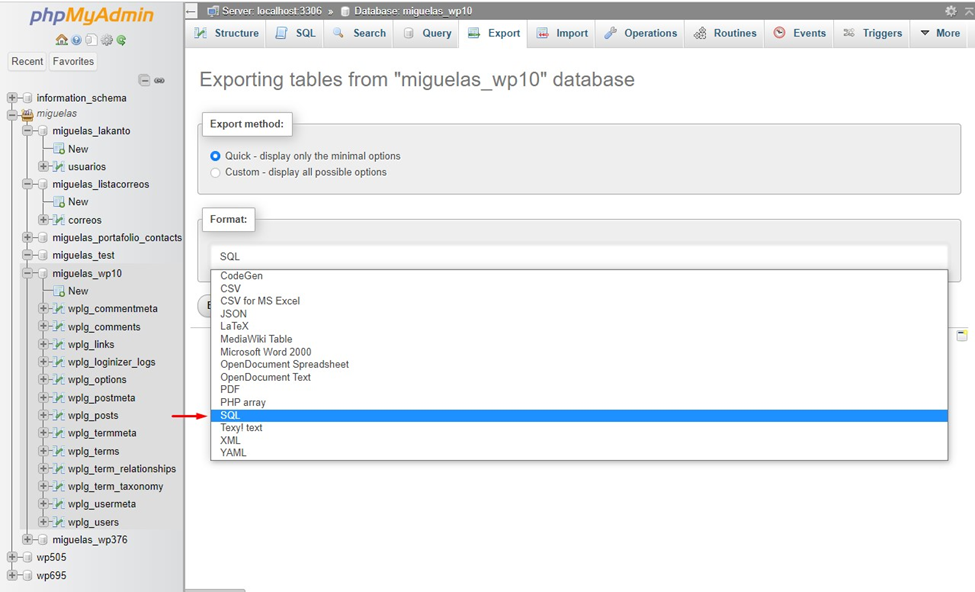The image size is (975, 592).
Task: Open wplg_loginizer_logs table link
Action: point(112,362)
